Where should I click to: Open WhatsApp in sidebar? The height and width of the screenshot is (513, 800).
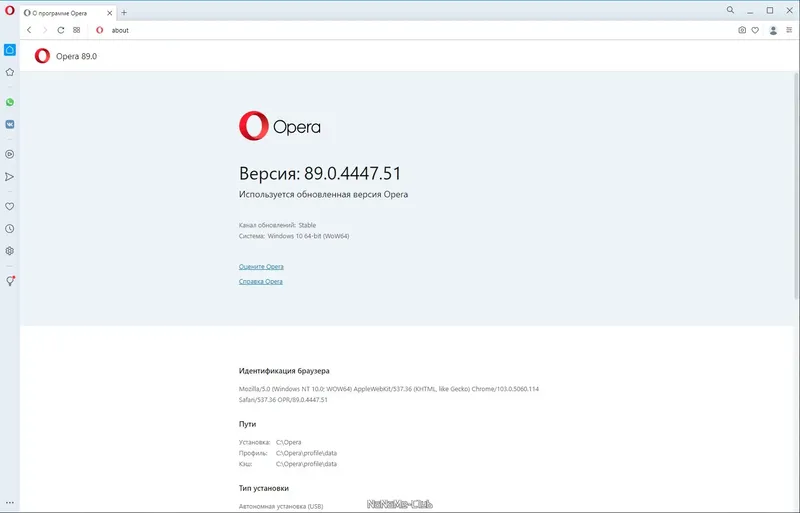tap(10, 102)
